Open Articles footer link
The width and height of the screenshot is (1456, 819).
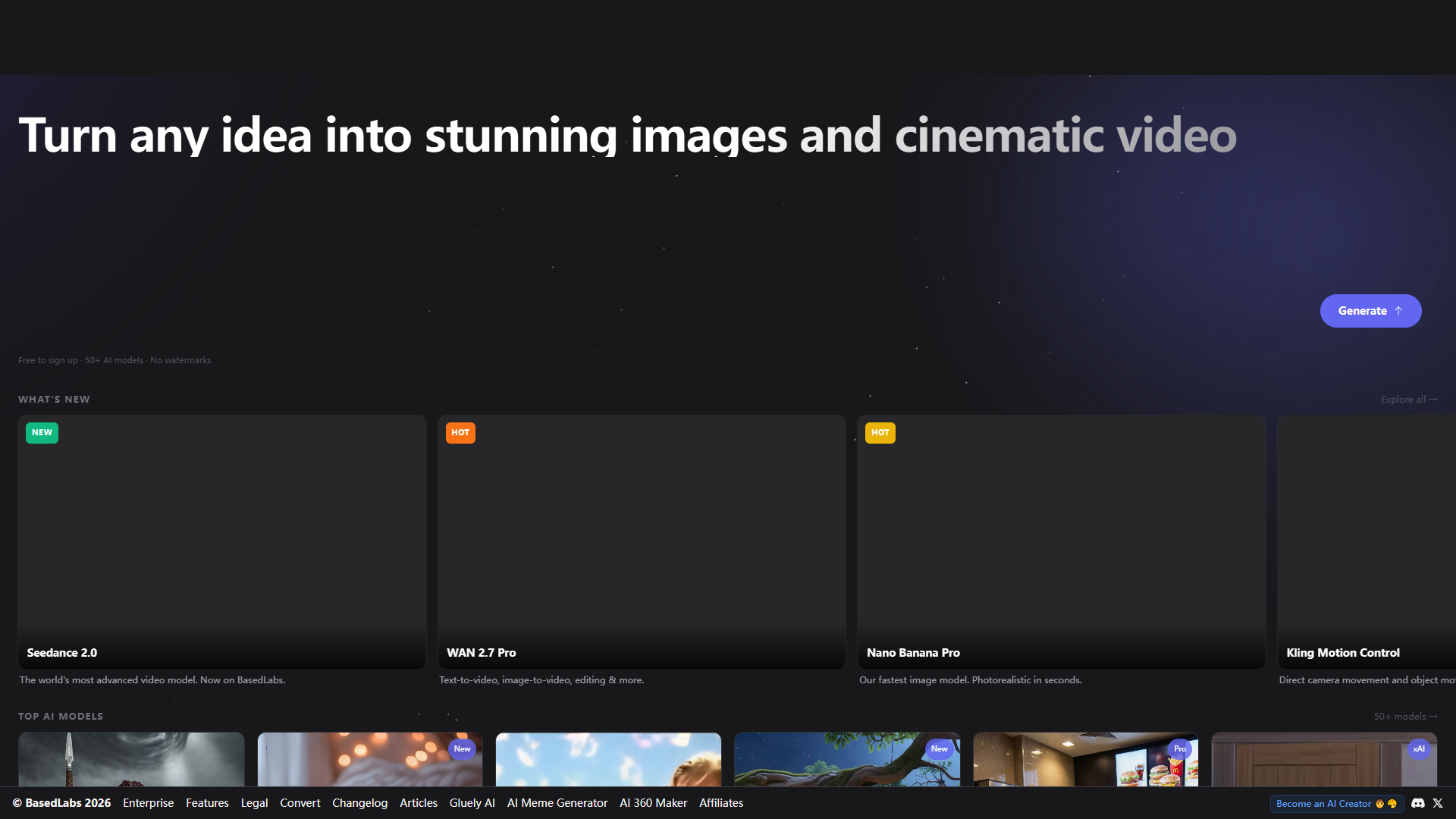(419, 803)
